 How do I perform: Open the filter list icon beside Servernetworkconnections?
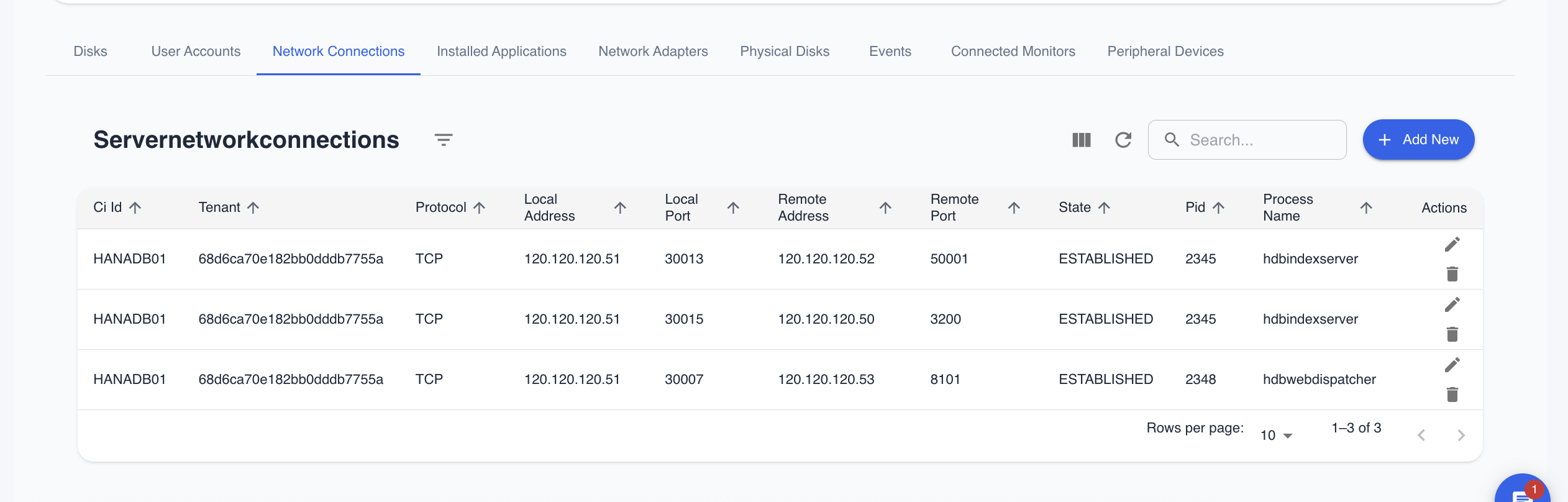tap(443, 140)
